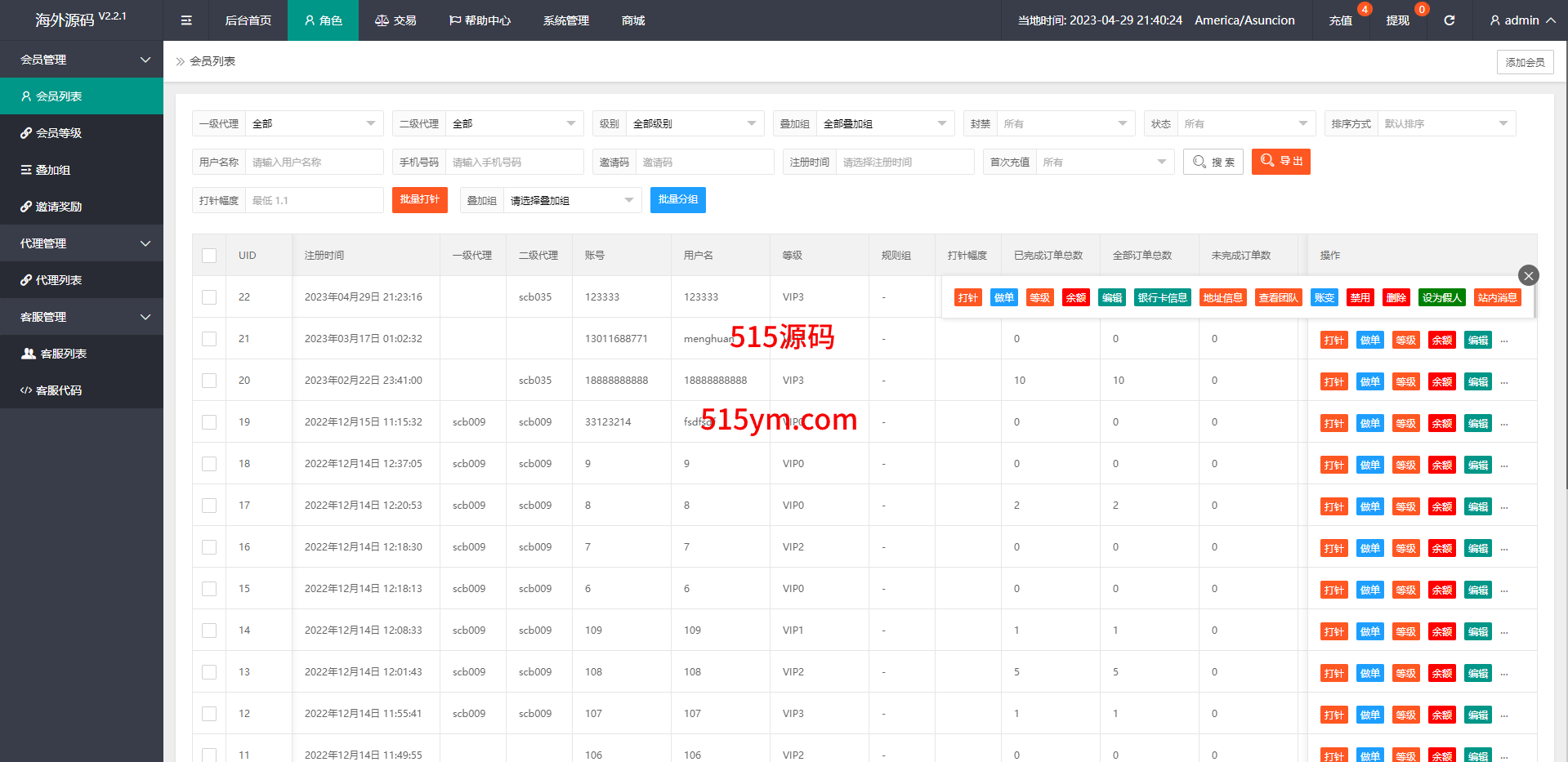Click the refresh icon in top bar
This screenshot has height=762, width=1568.
(x=1449, y=20)
